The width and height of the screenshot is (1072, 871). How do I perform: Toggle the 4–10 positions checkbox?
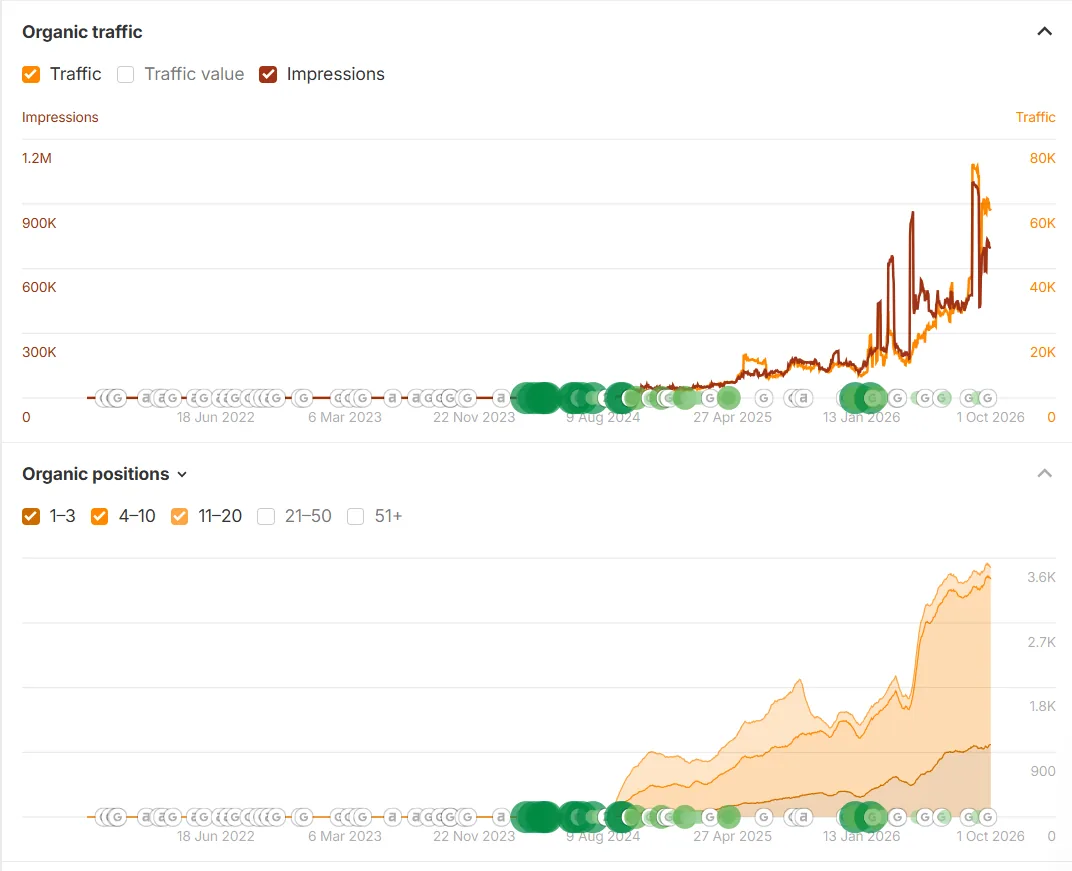coord(99,516)
